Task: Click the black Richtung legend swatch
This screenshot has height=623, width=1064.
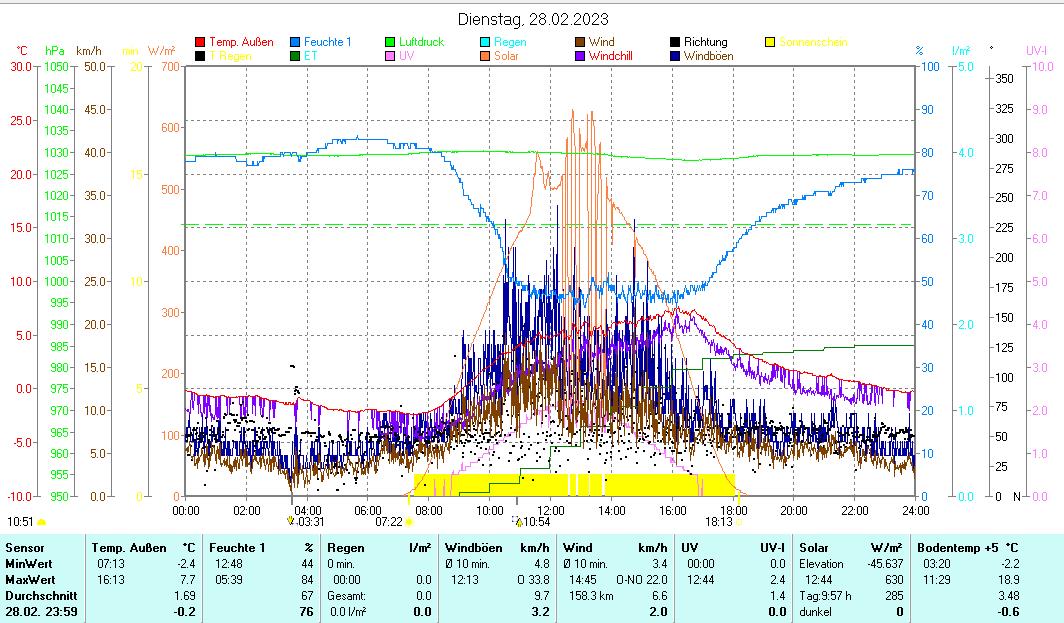Action: pyautogui.click(x=675, y=42)
